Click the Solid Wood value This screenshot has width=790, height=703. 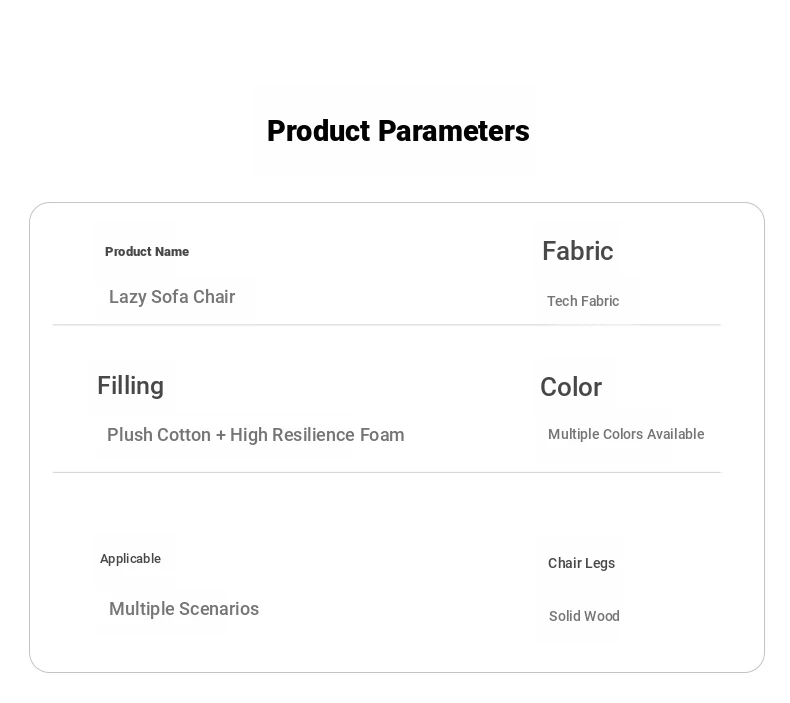584,616
